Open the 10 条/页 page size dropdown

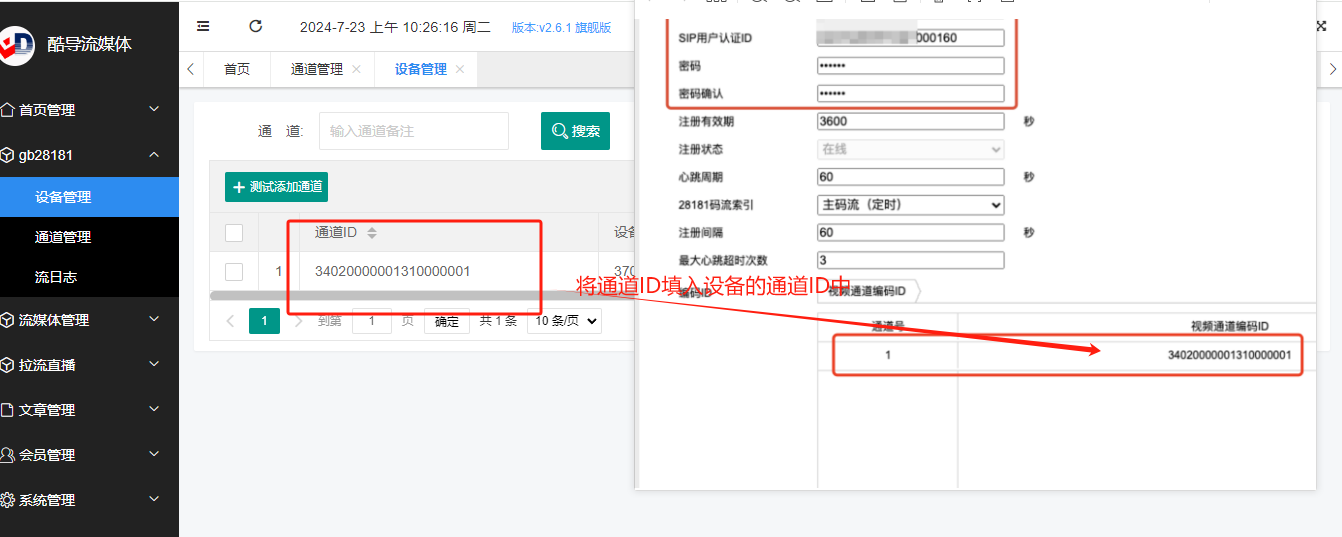(564, 321)
